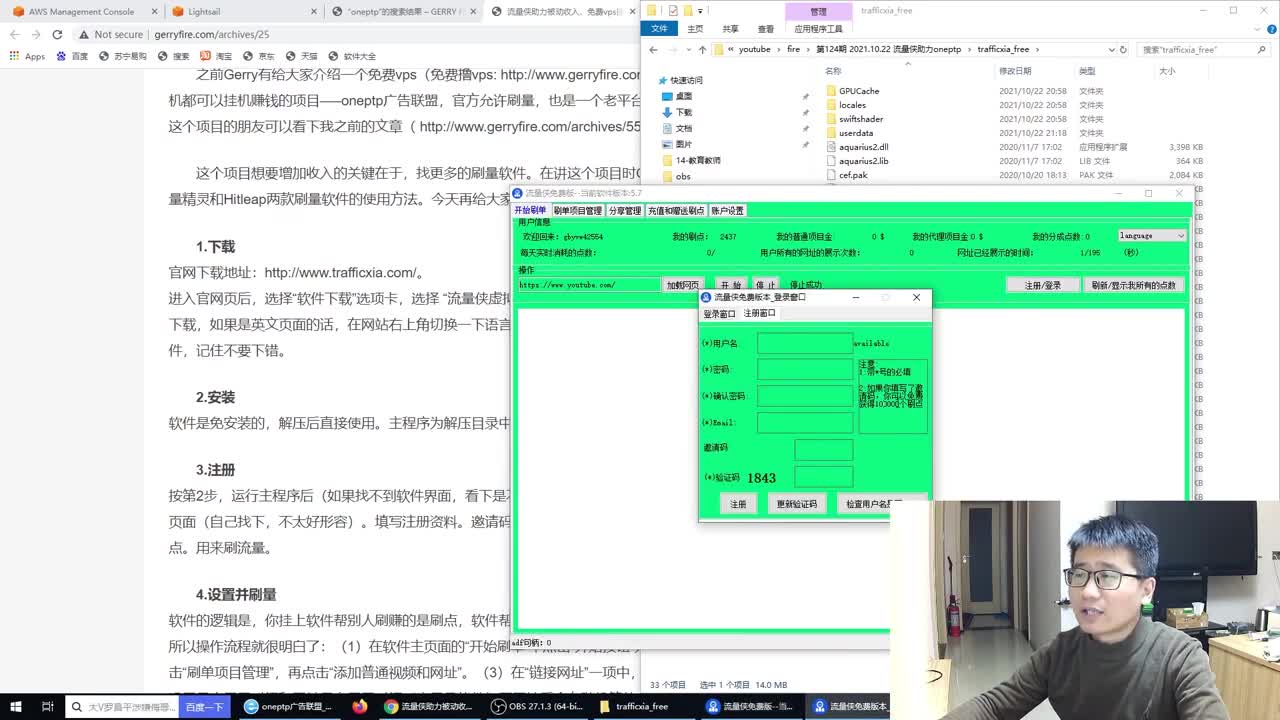Click the youtube breadcrumb in address bar
This screenshot has height=720, width=1280.
point(755,49)
